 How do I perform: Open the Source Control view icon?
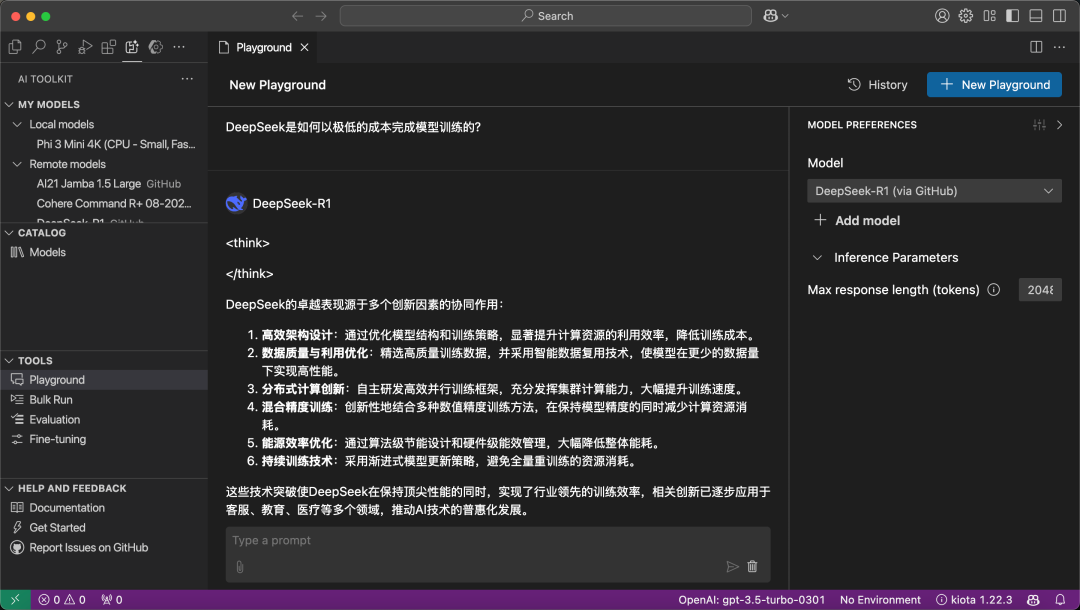pos(62,47)
